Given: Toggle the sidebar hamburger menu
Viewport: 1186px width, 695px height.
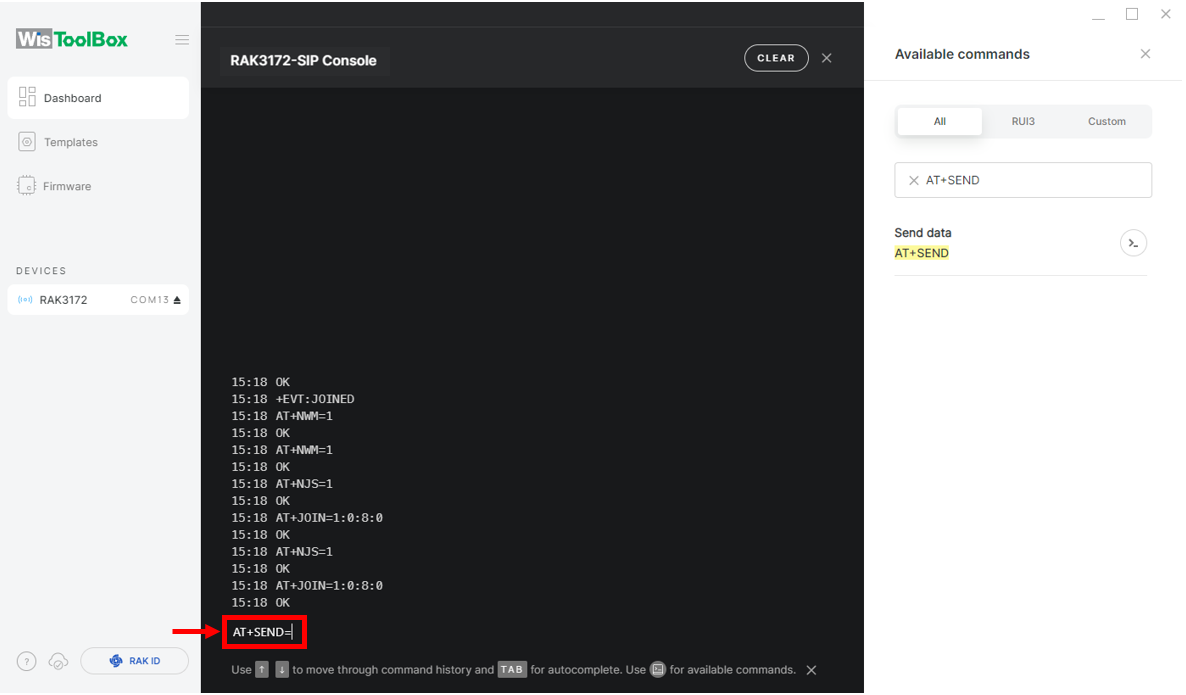Looking at the screenshot, I should click(x=182, y=39).
